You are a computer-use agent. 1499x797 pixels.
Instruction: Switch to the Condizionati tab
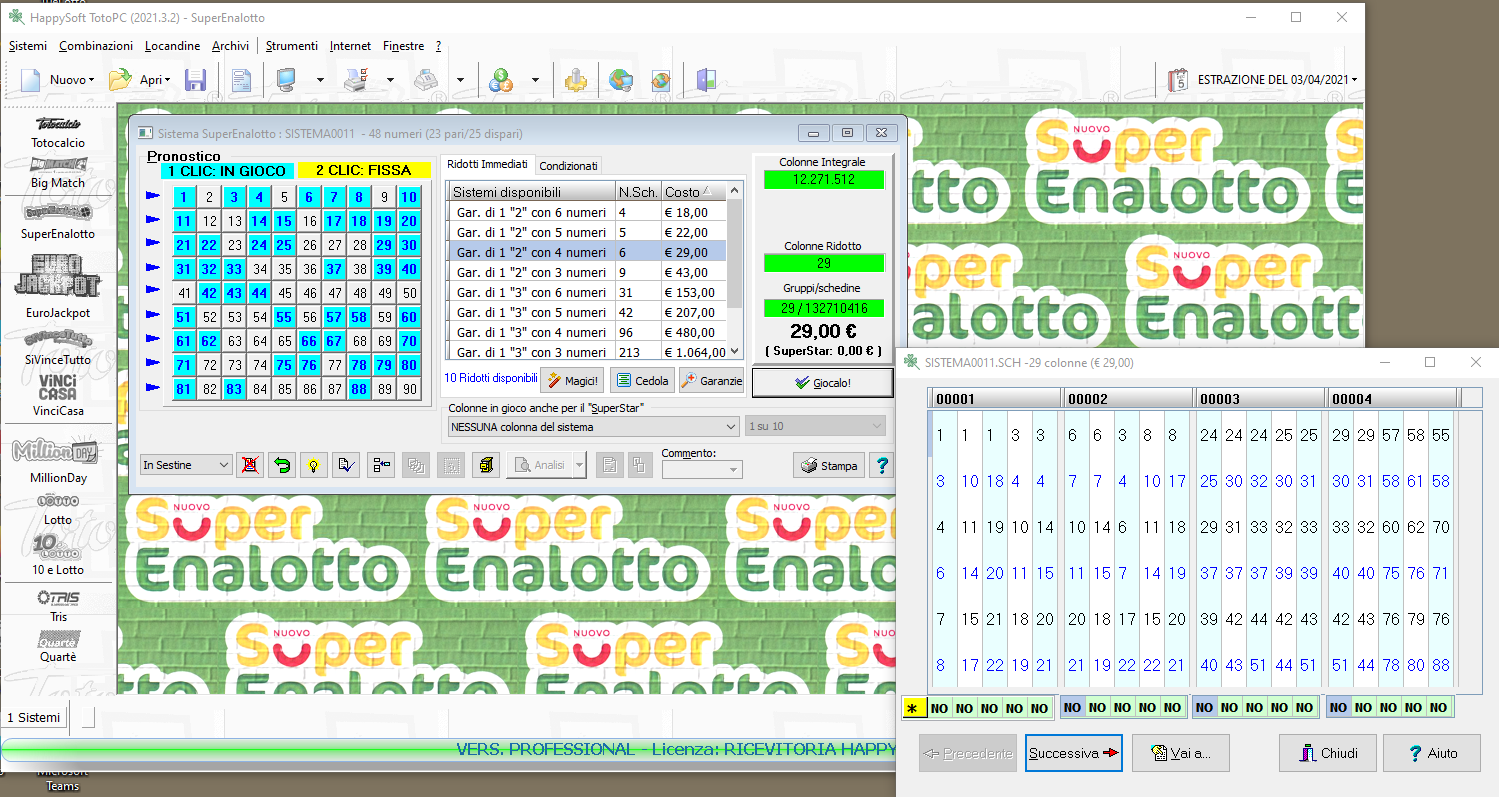point(568,166)
